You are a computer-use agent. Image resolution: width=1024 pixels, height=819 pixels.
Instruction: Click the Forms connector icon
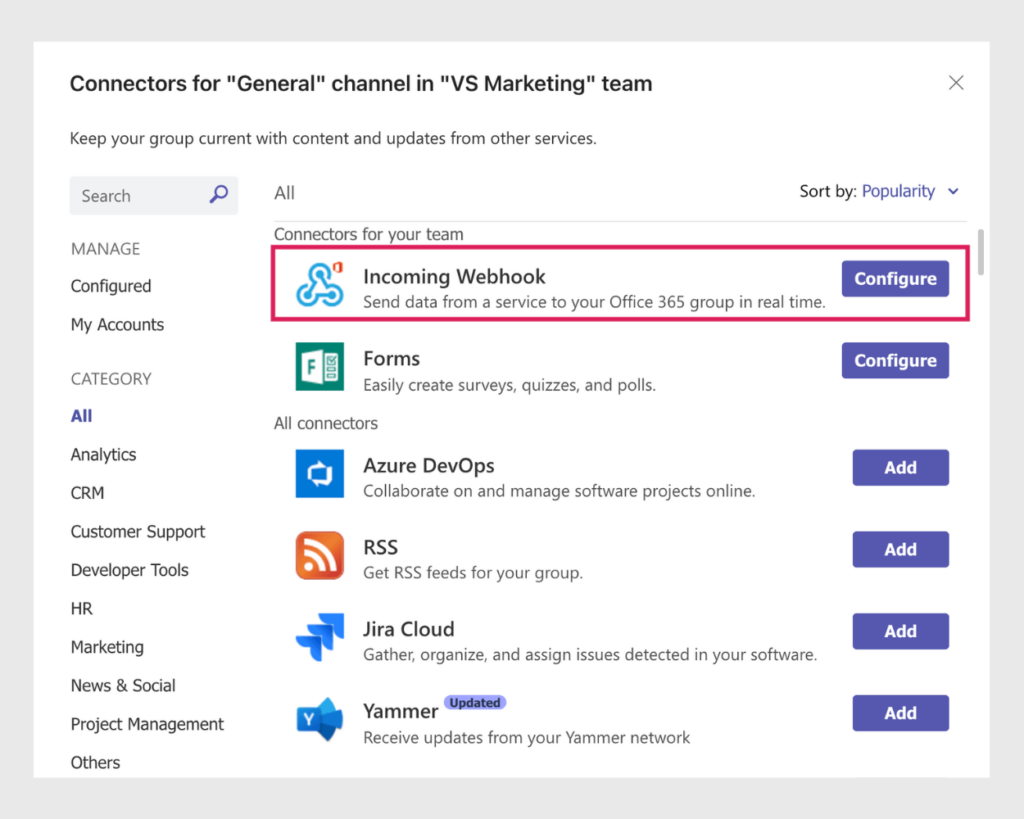319,366
